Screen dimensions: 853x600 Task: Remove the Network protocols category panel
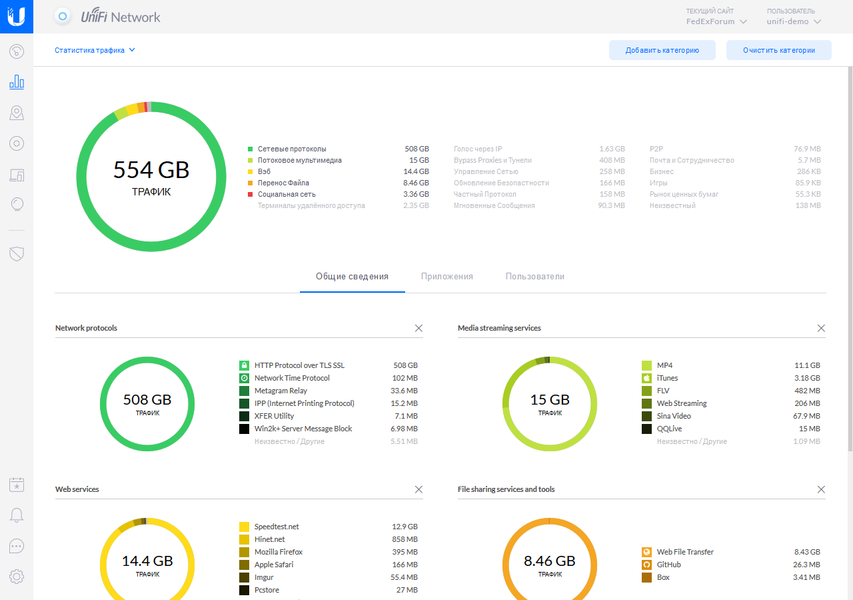click(418, 328)
